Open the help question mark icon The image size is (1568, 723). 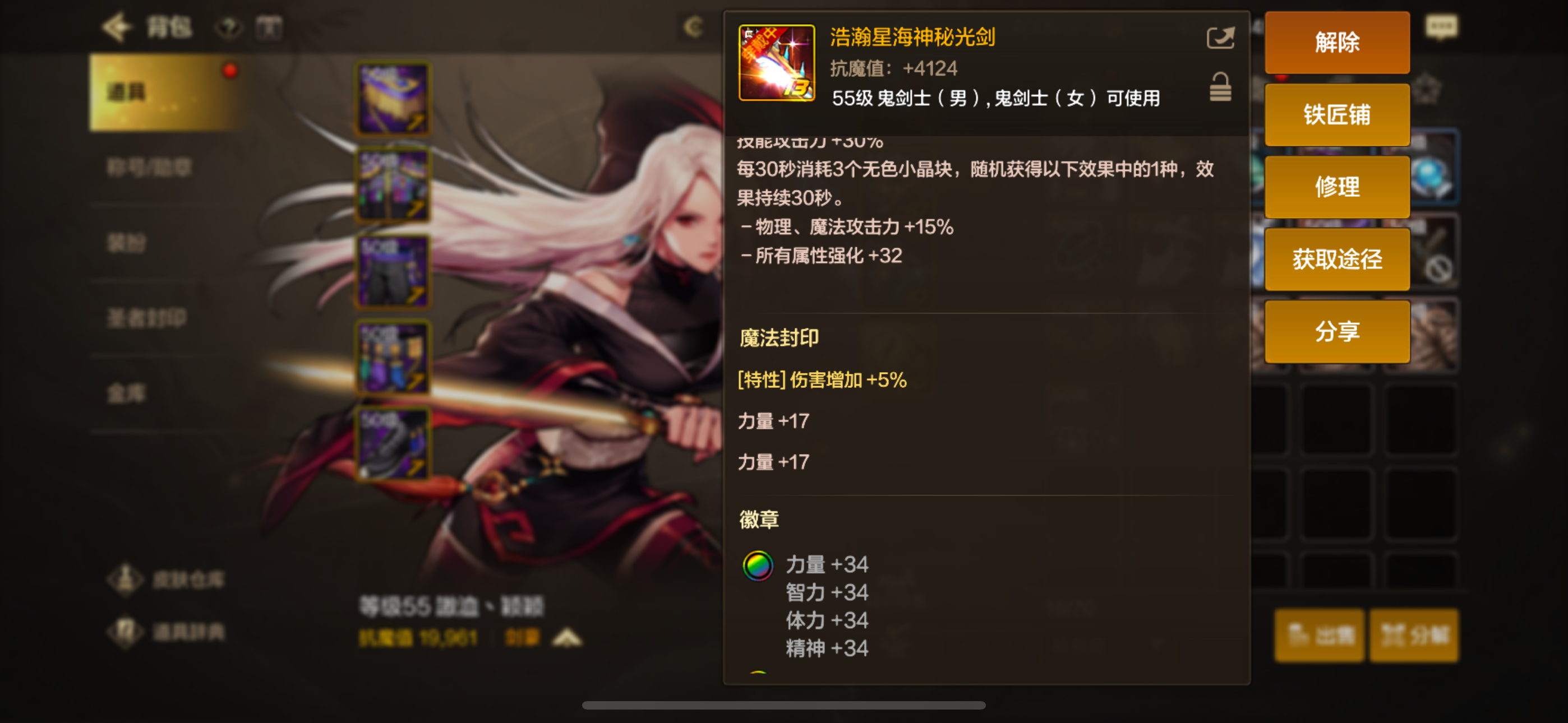(229, 28)
